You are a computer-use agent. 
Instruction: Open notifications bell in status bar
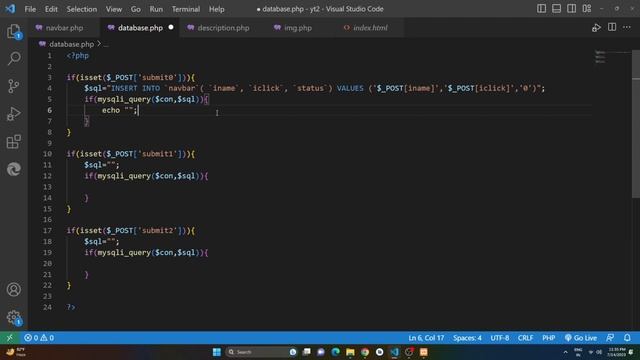click(x=627, y=338)
